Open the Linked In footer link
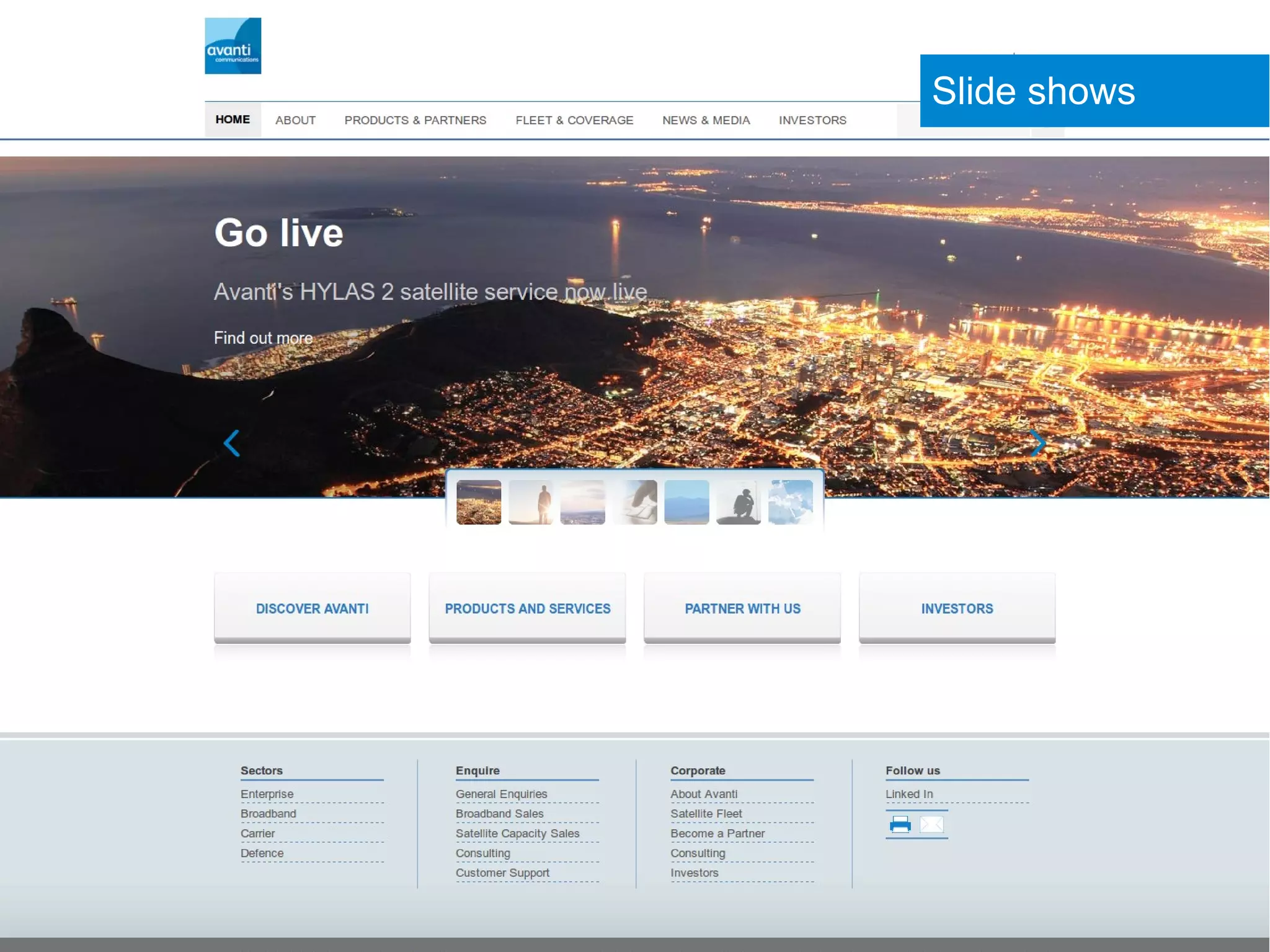The width and height of the screenshot is (1270, 952). tap(908, 794)
